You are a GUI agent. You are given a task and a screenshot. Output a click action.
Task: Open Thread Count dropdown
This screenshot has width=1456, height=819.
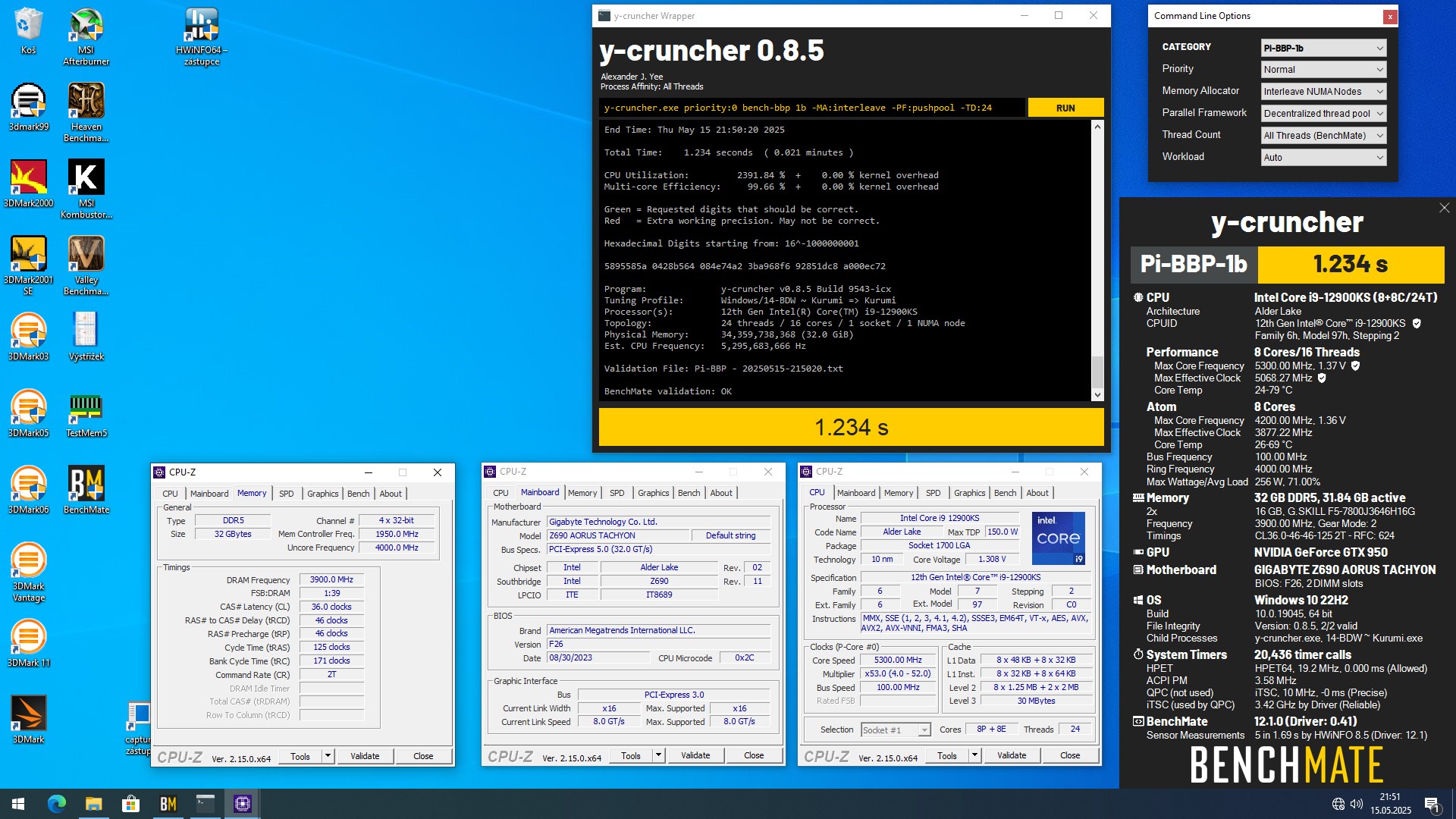coord(1323,136)
